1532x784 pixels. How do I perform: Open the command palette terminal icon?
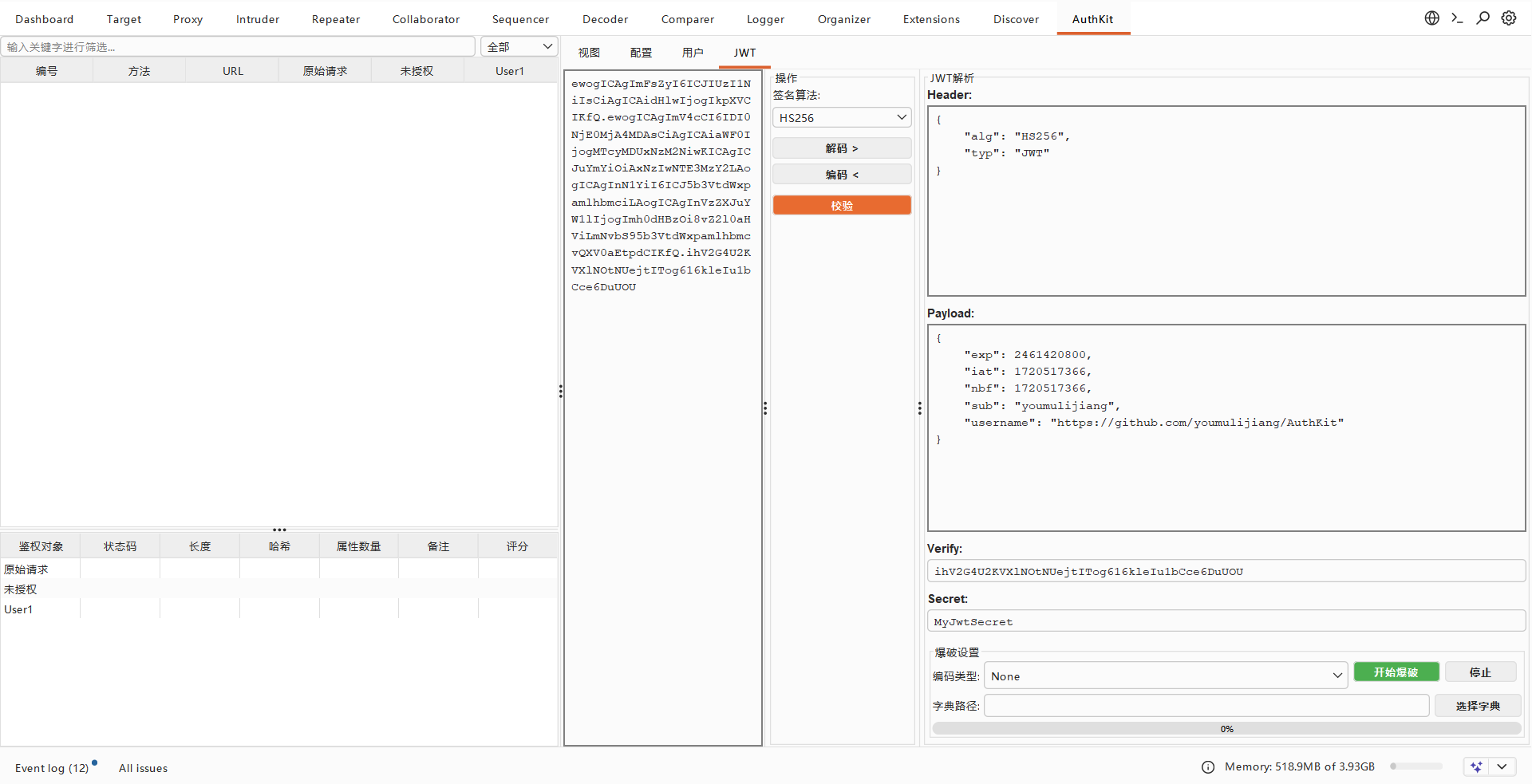pyautogui.click(x=1457, y=18)
